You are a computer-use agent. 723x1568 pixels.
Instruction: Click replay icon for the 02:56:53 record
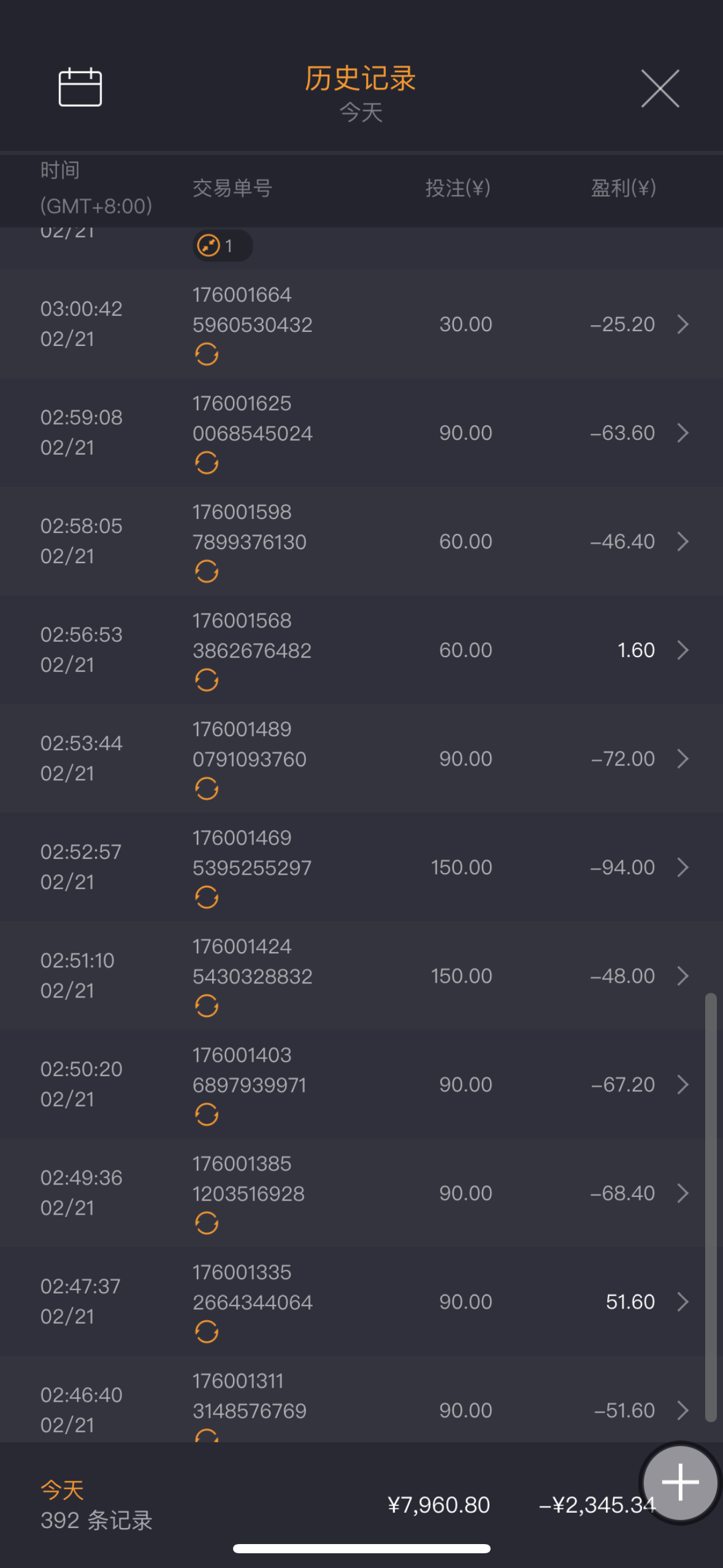point(207,680)
